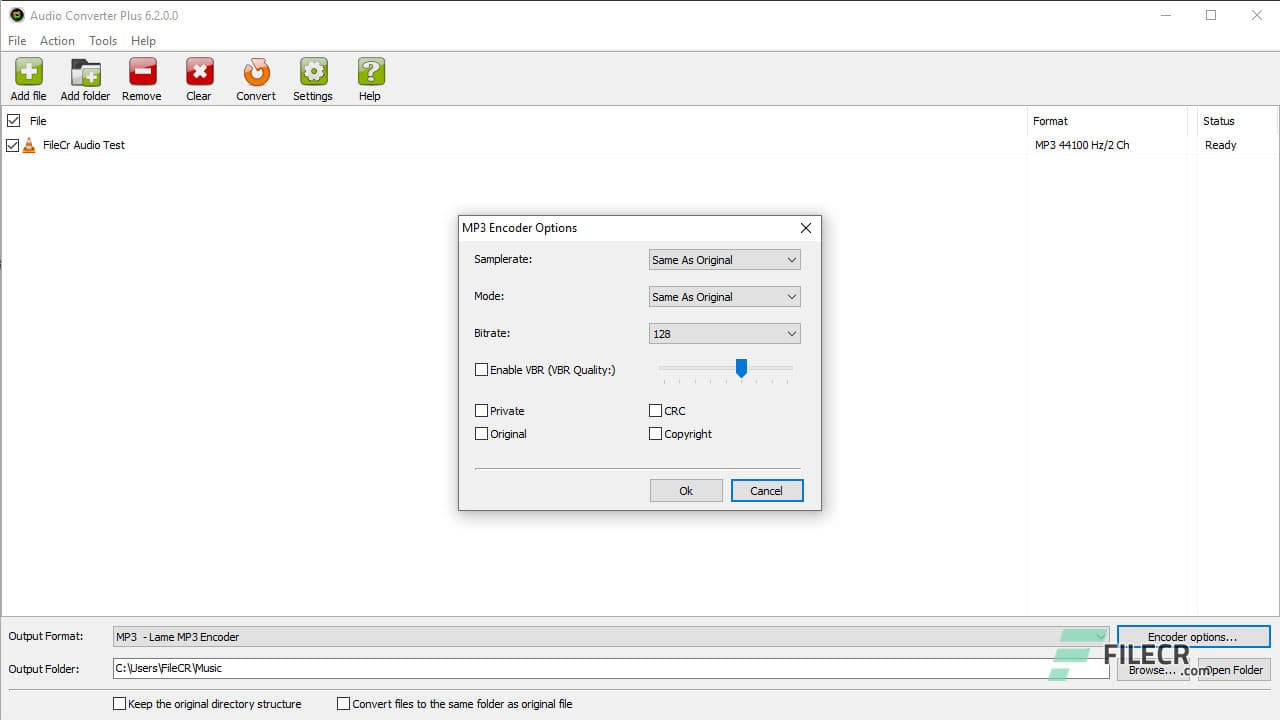Viewport: 1280px width, 720px height.
Task: Open Settings via the gear toolbar icon
Action: pos(313,72)
